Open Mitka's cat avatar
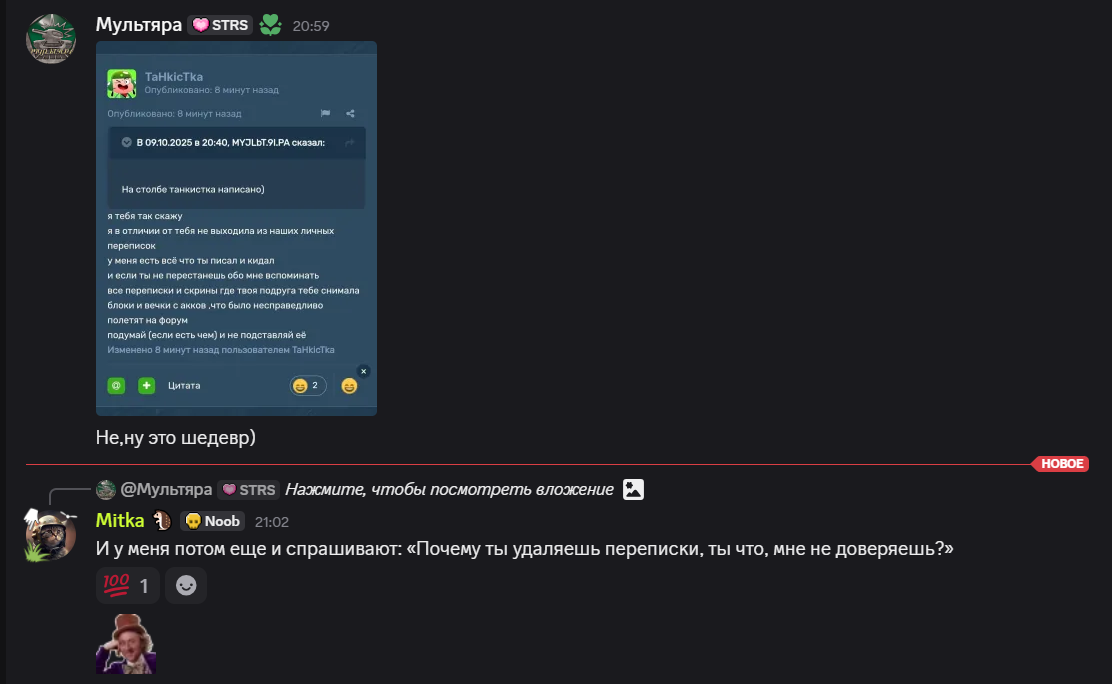 (50, 534)
